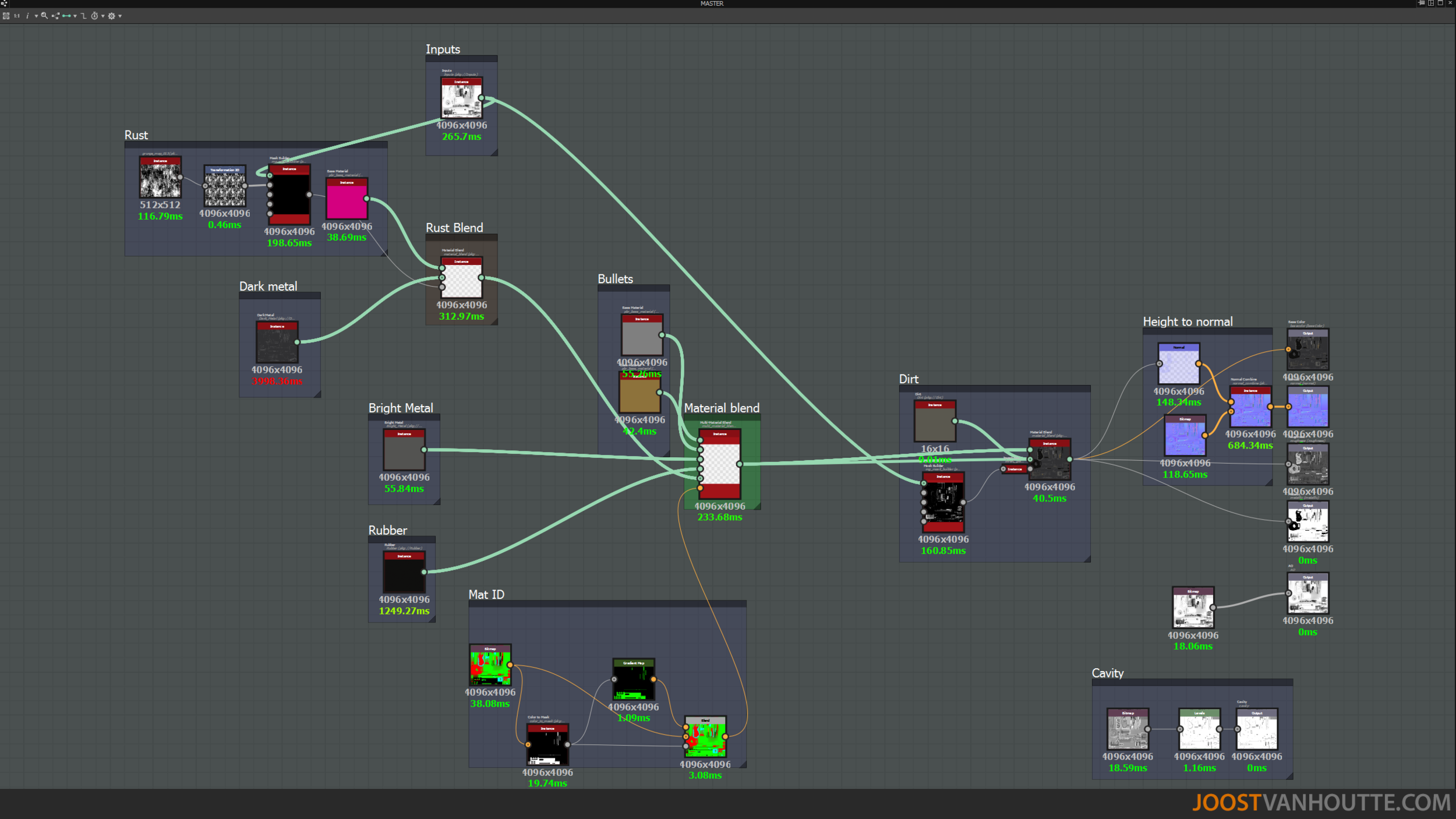Reset zoom with the 1:1 button
The width and height of the screenshot is (1456, 819).
click(17, 16)
